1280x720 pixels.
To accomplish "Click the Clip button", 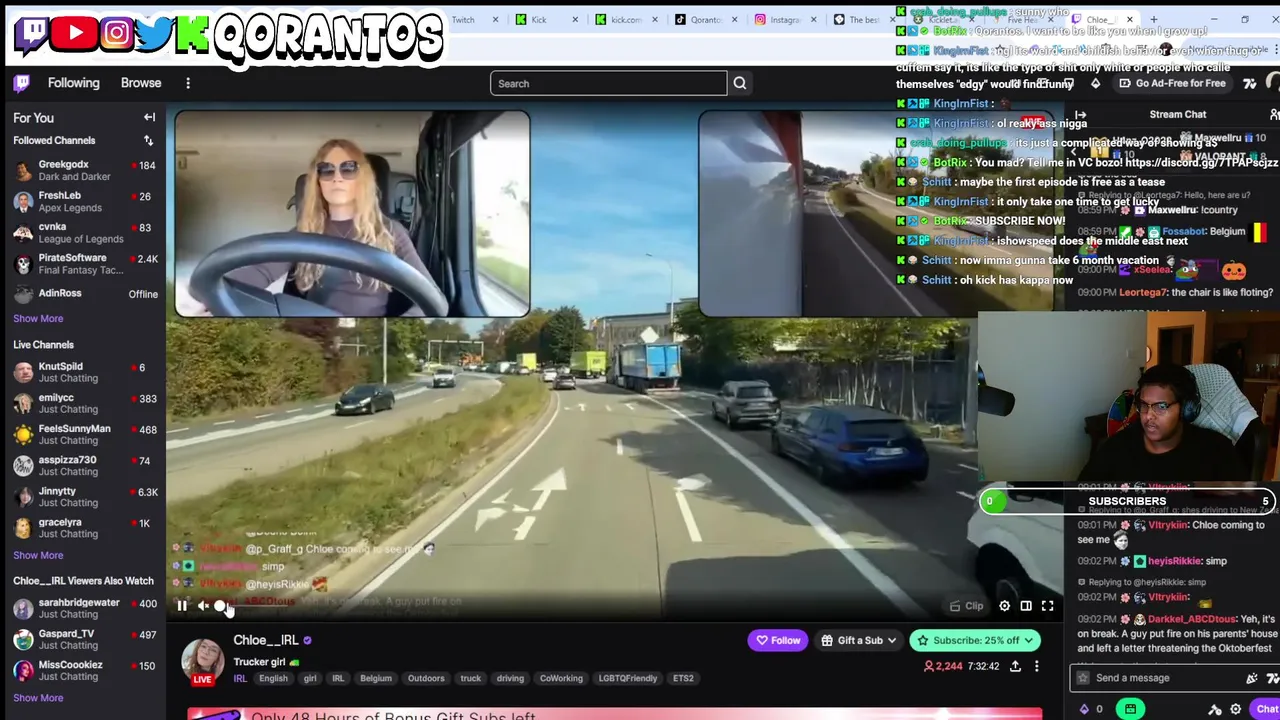I will [x=967, y=606].
